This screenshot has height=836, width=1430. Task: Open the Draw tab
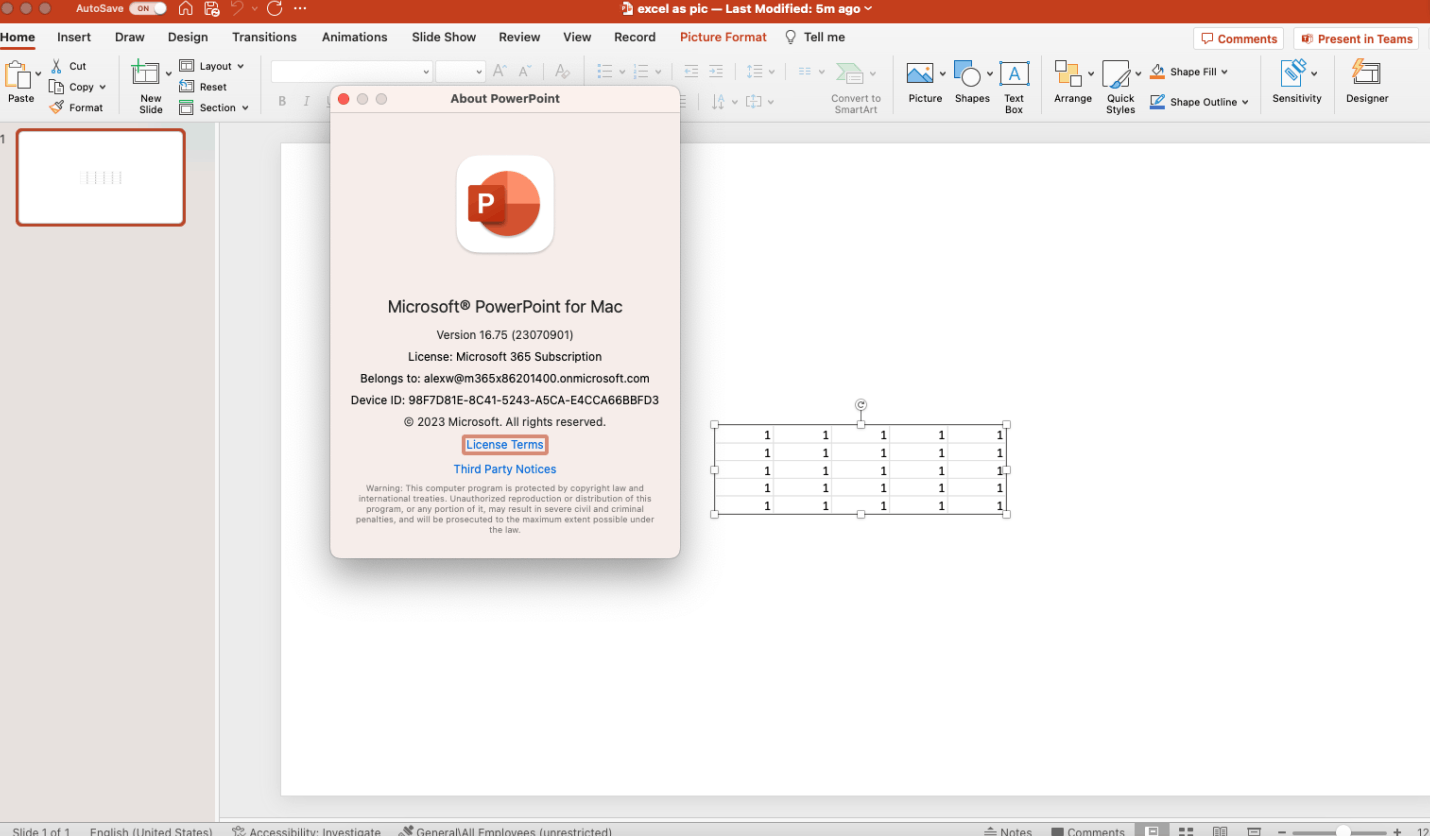tap(130, 37)
